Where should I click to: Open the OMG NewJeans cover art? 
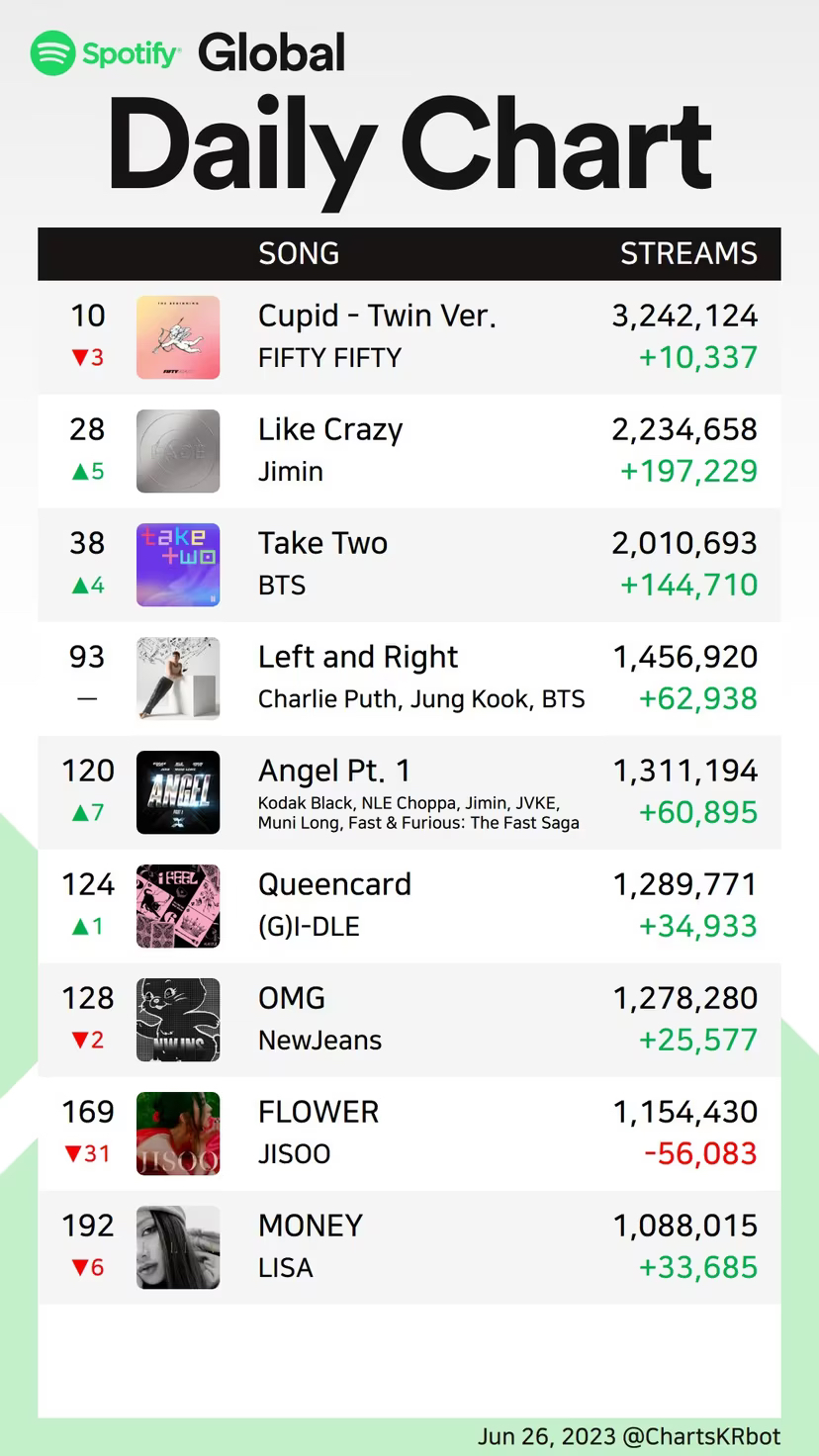178,1020
